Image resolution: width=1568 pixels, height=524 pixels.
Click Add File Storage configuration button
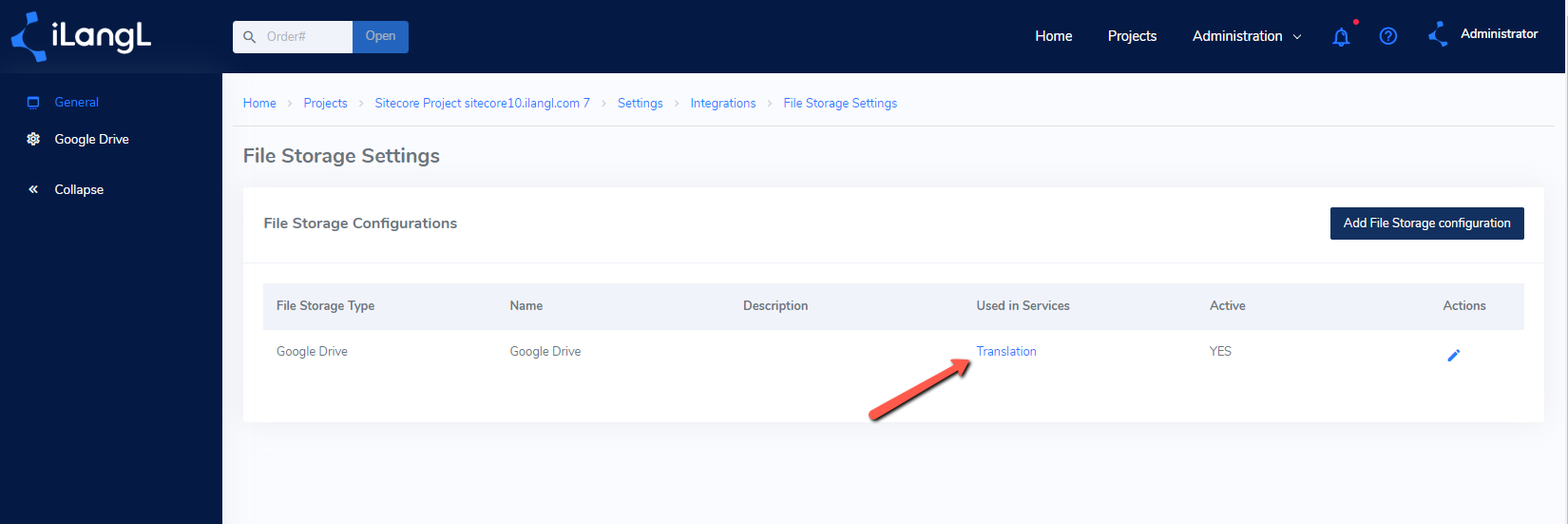(x=1426, y=223)
